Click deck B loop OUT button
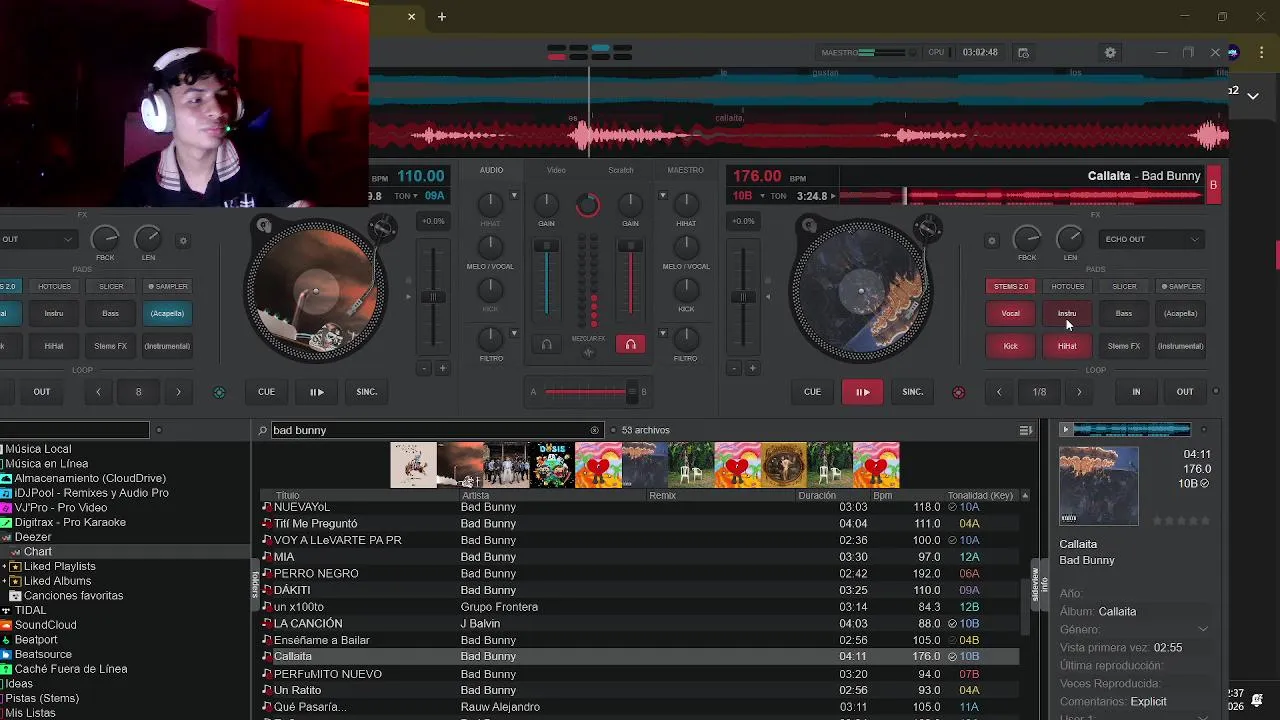 1185,392
